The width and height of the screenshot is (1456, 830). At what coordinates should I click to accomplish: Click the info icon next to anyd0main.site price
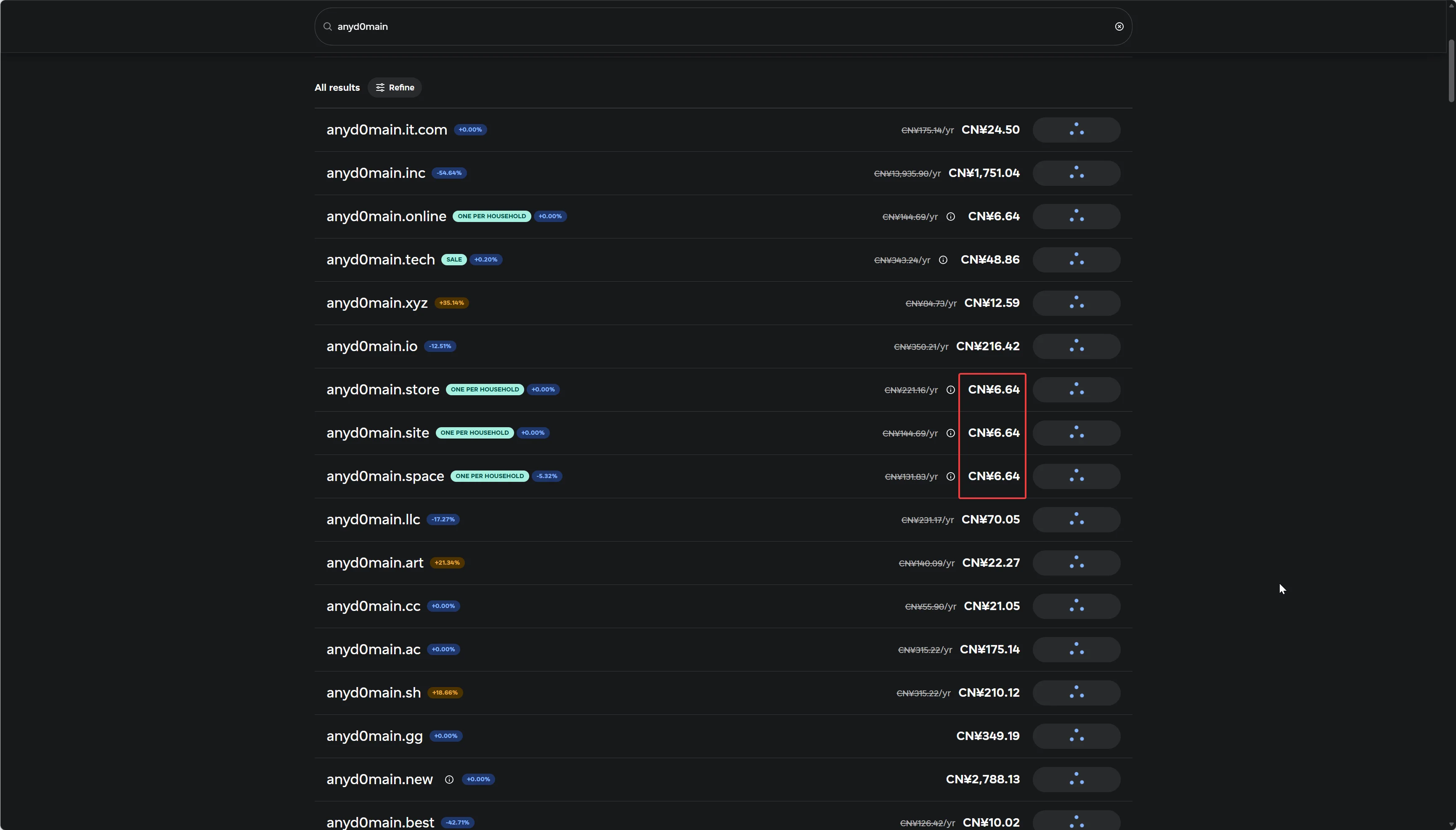point(951,433)
